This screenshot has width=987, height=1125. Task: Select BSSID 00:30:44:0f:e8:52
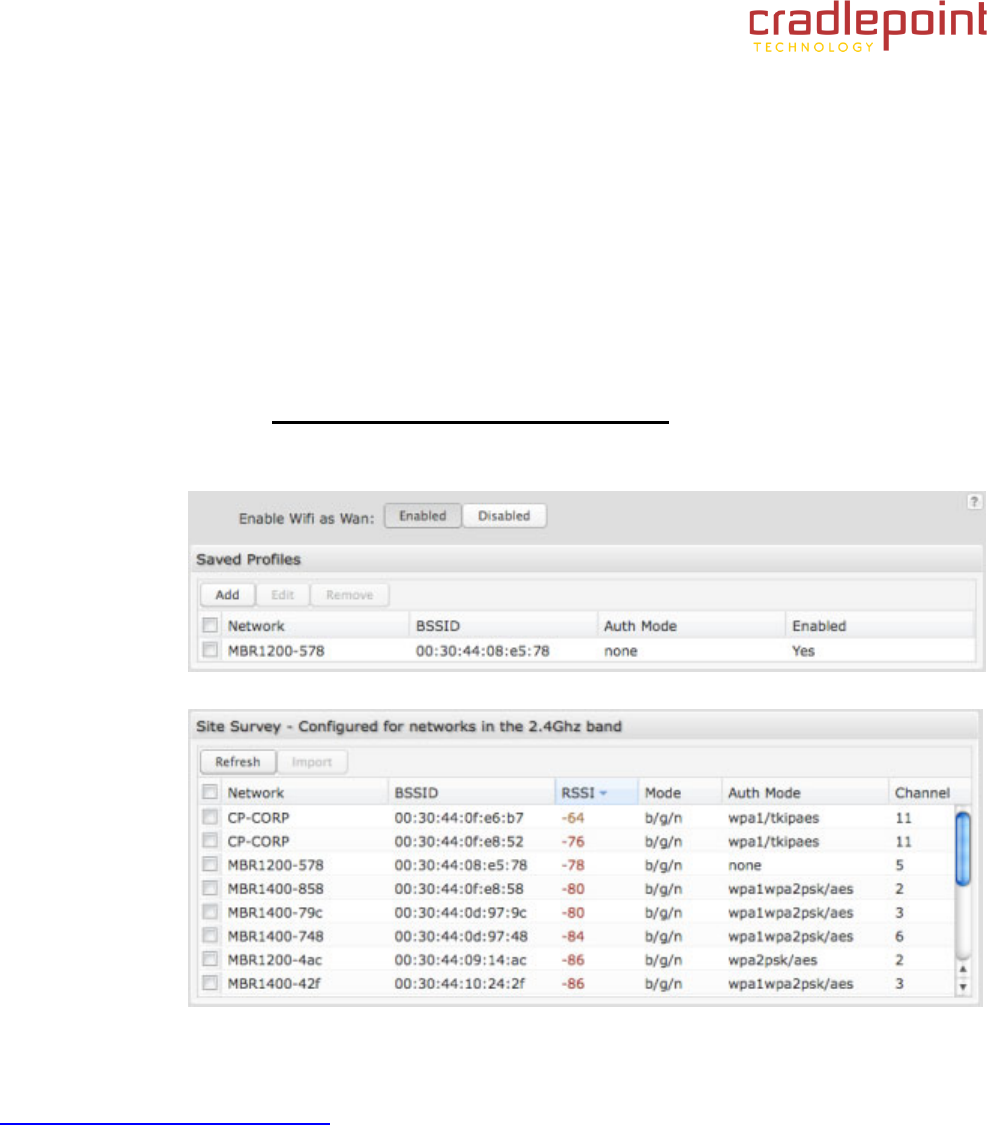[459, 842]
